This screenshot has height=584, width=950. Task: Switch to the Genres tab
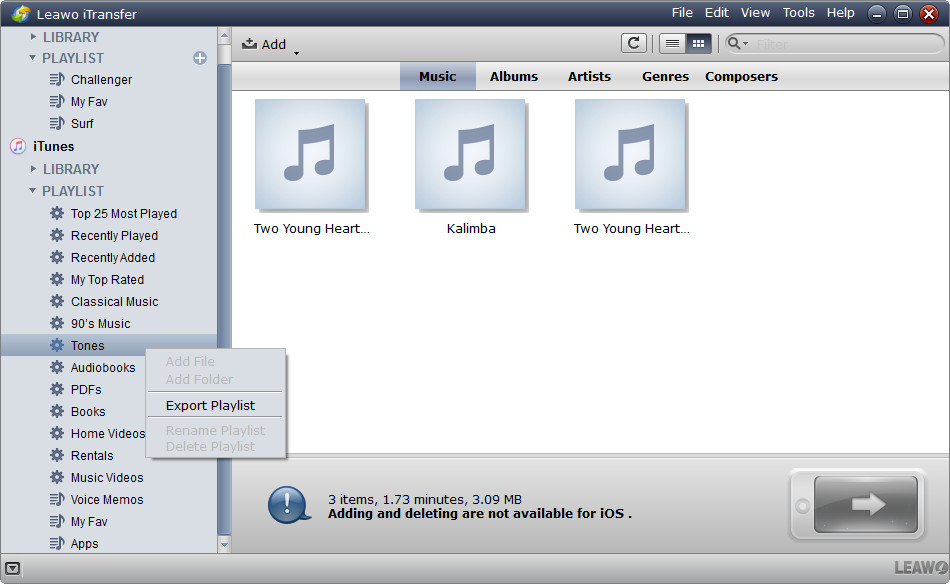tap(665, 76)
